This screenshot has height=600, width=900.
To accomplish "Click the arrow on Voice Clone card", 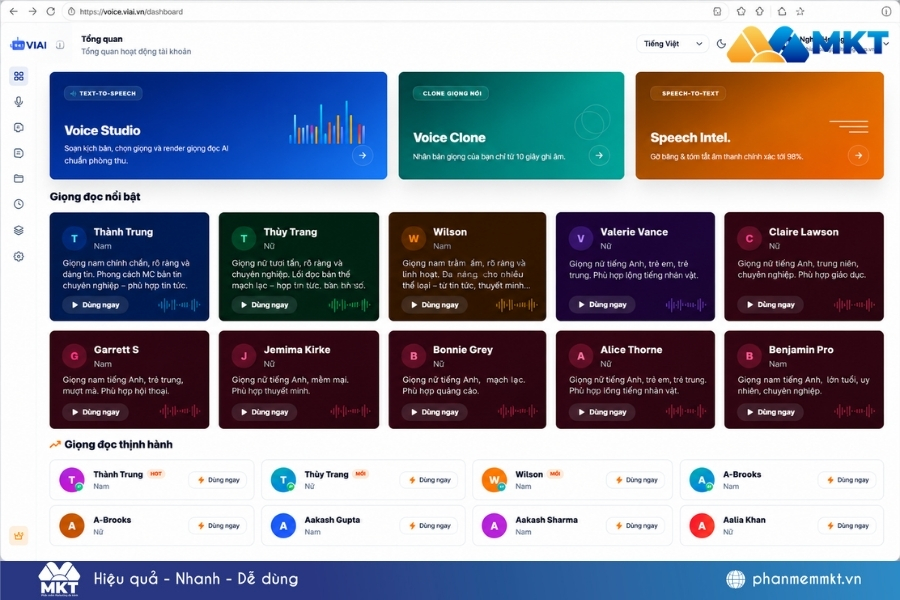I will click(599, 155).
